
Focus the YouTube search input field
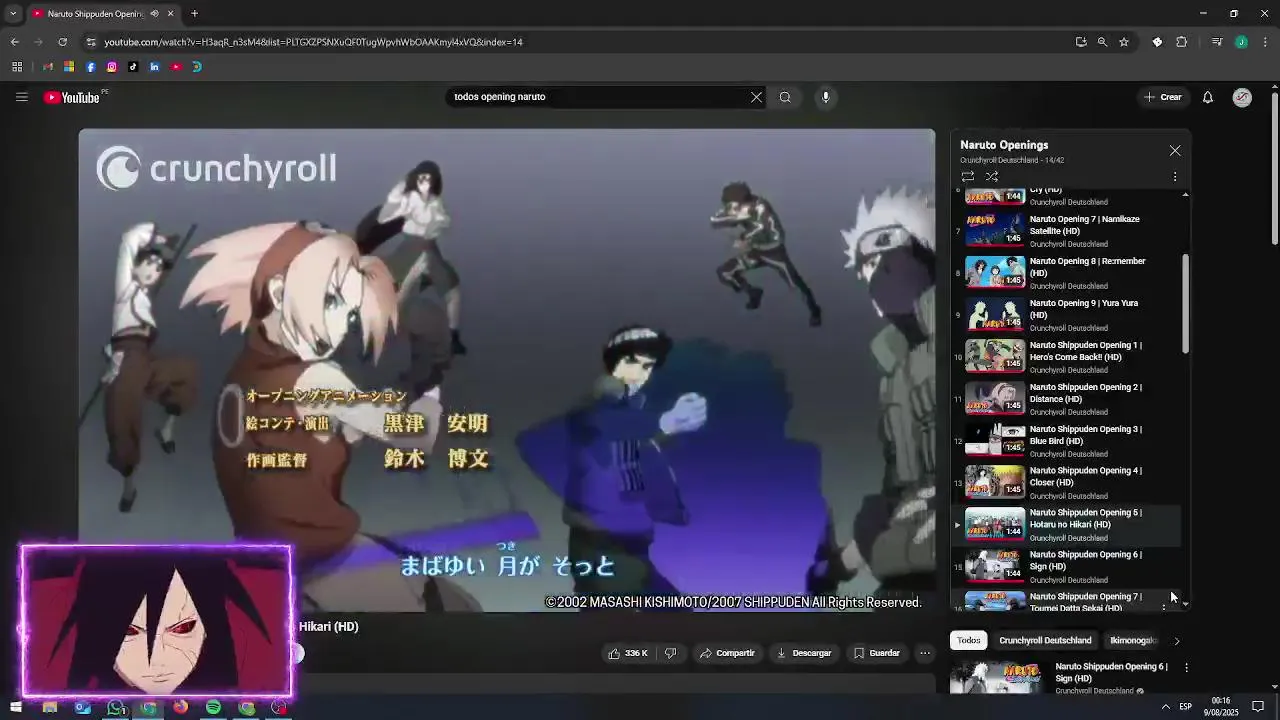pyautogui.click(x=596, y=97)
